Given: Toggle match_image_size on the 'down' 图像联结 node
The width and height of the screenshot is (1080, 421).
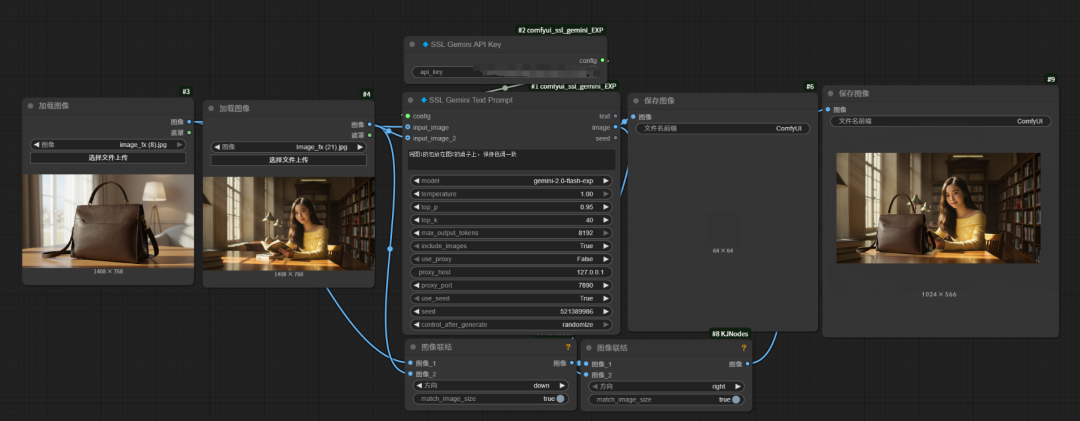Looking at the screenshot, I should 491,399.
